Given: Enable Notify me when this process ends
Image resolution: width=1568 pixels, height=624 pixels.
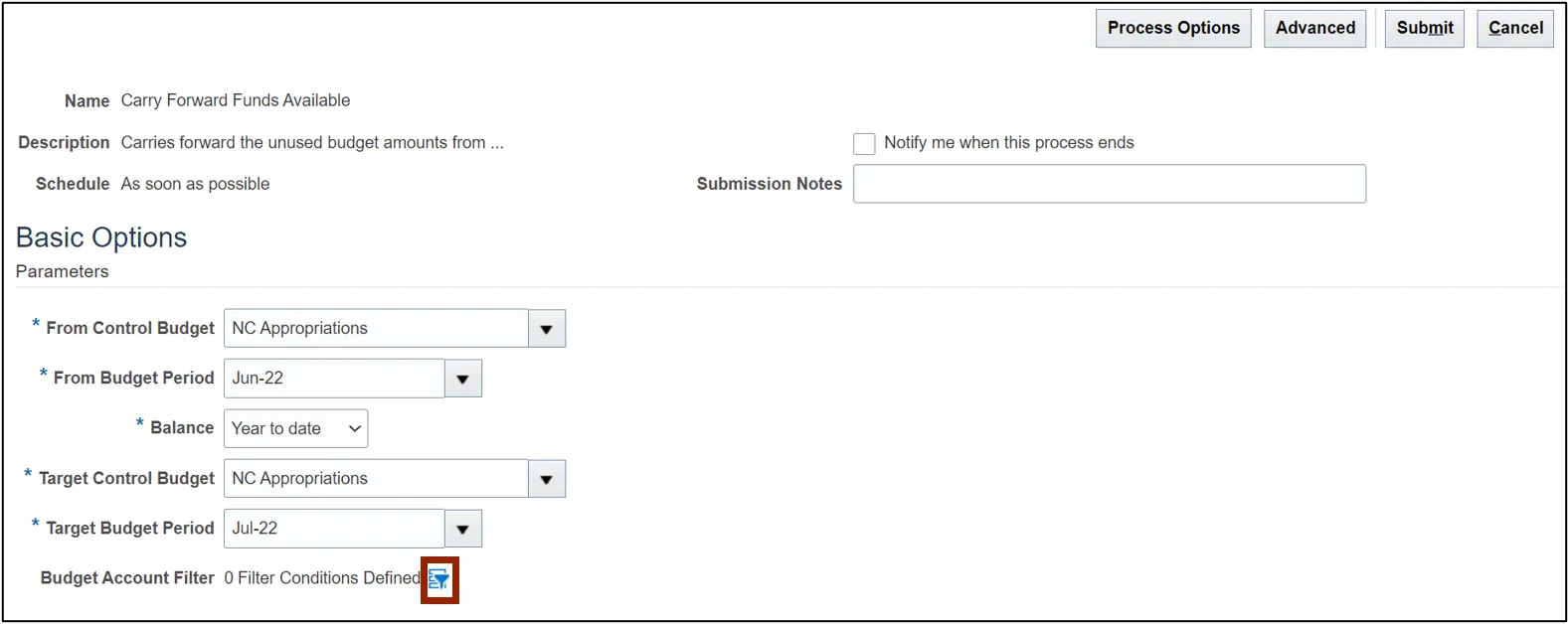Looking at the screenshot, I should (864, 143).
